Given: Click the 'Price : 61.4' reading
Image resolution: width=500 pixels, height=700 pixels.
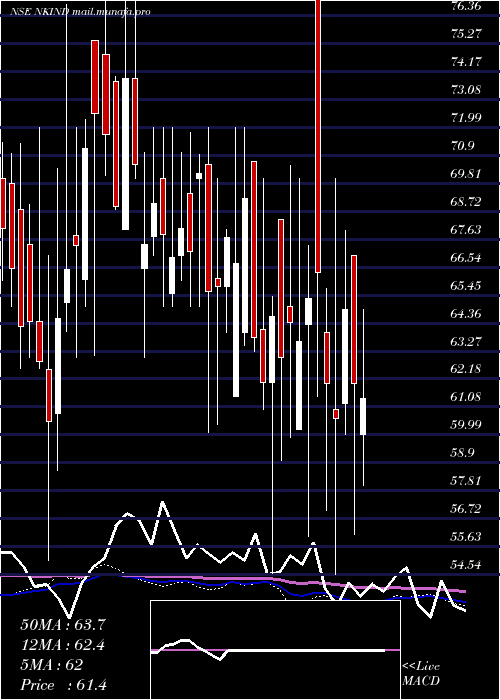Looking at the screenshot, I should pos(64,685).
